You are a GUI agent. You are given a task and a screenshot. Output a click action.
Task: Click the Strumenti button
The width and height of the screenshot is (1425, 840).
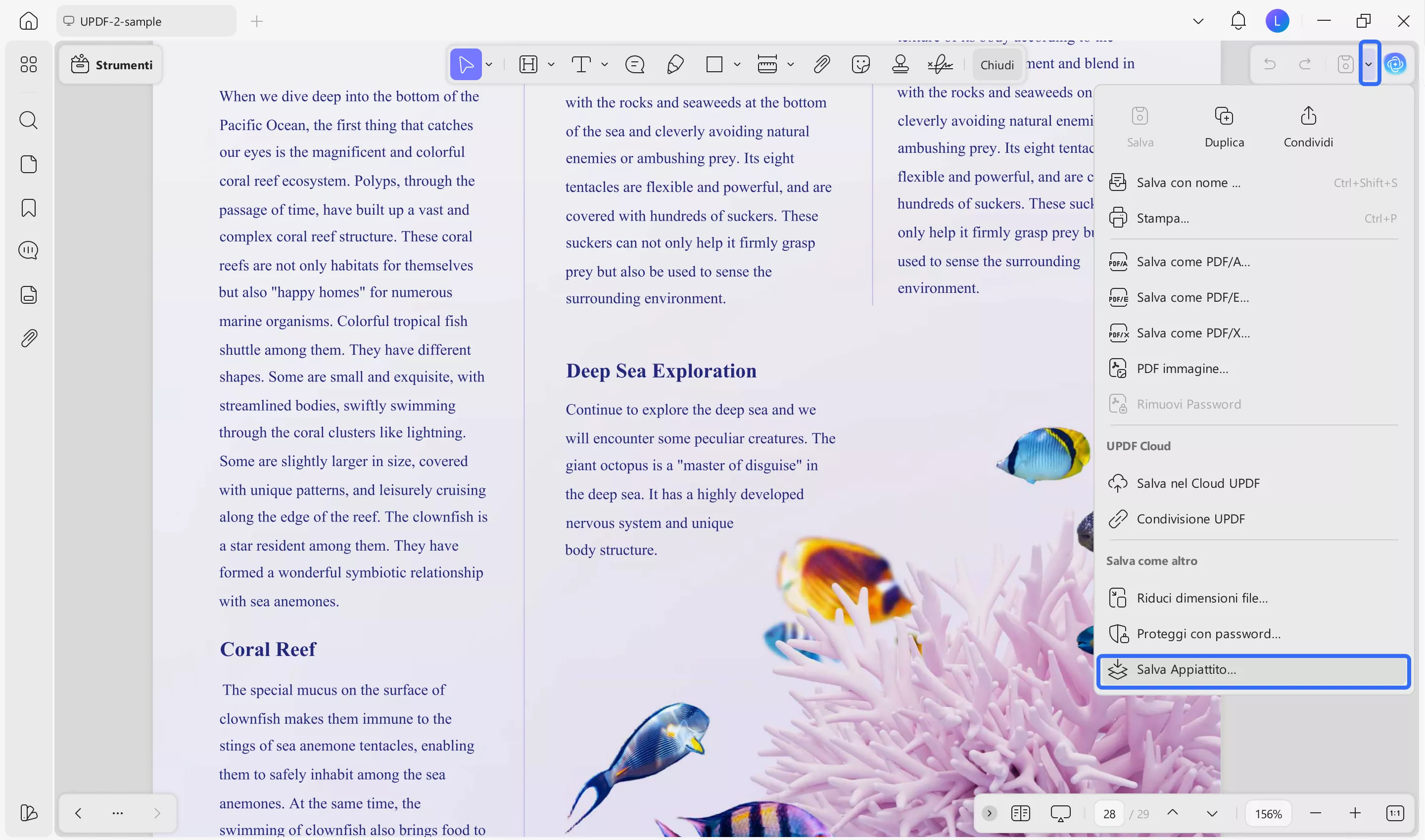point(111,65)
